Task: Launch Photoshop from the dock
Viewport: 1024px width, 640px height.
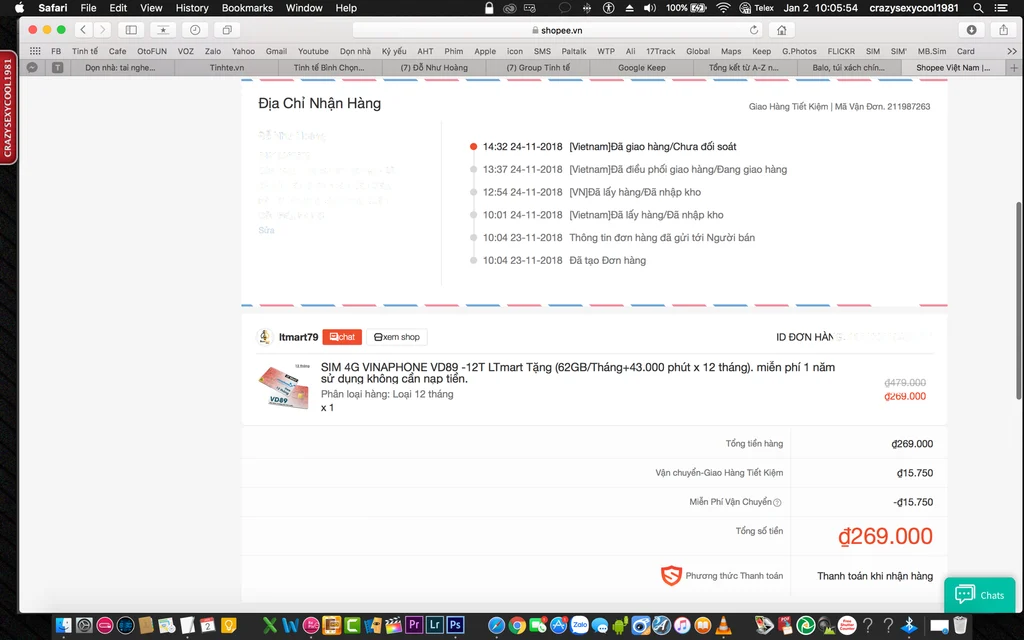Action: tap(455, 625)
